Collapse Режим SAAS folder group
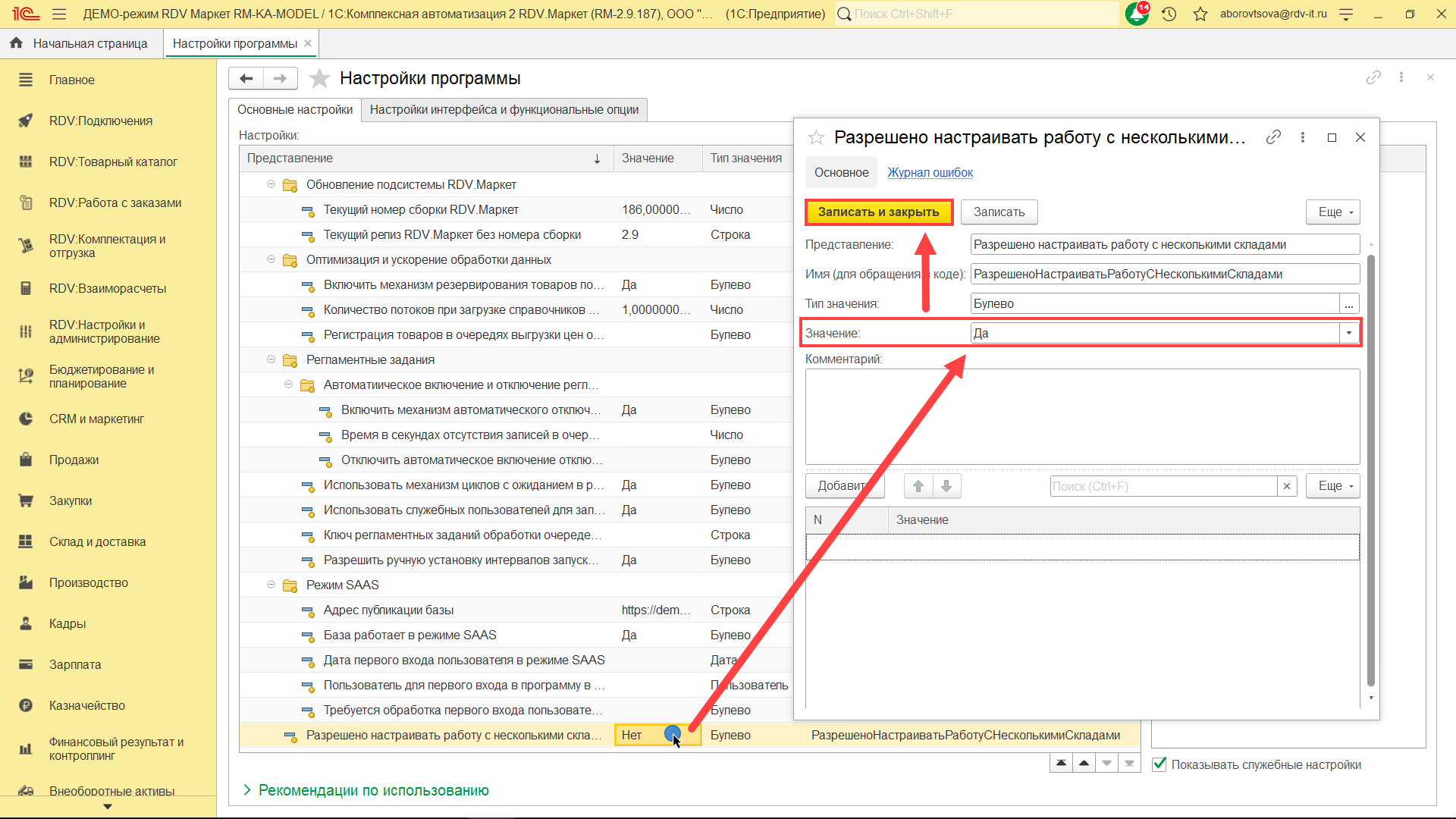The image size is (1456, 819). point(271,585)
